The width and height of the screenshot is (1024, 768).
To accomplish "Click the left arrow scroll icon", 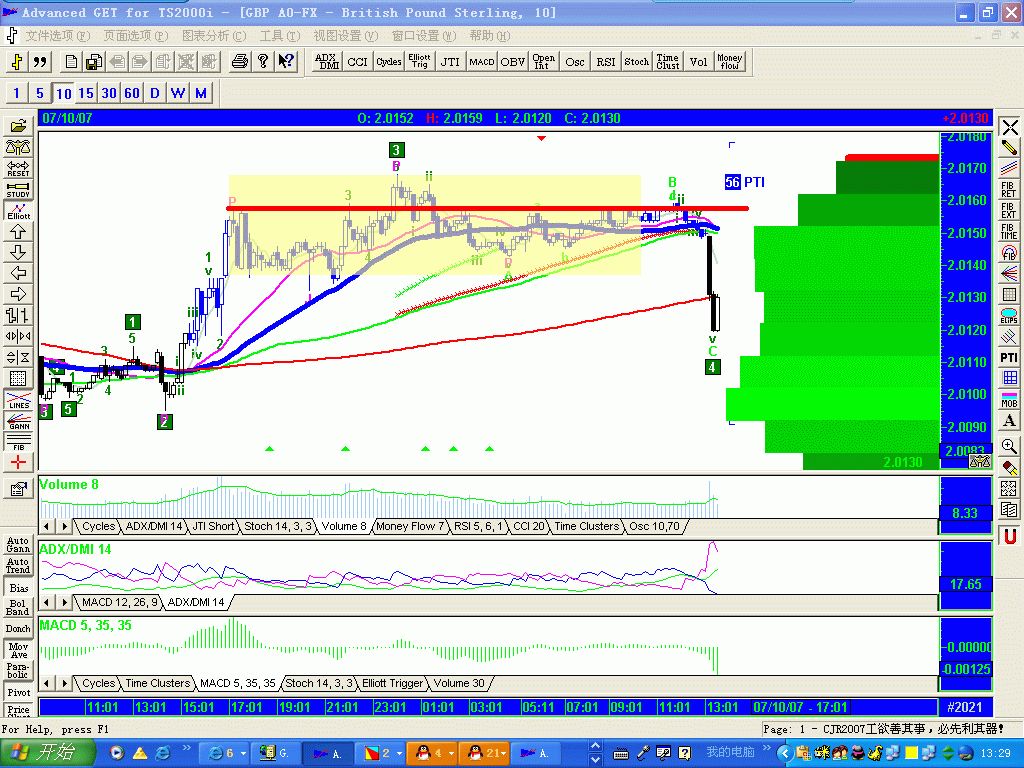I will tap(18, 274).
